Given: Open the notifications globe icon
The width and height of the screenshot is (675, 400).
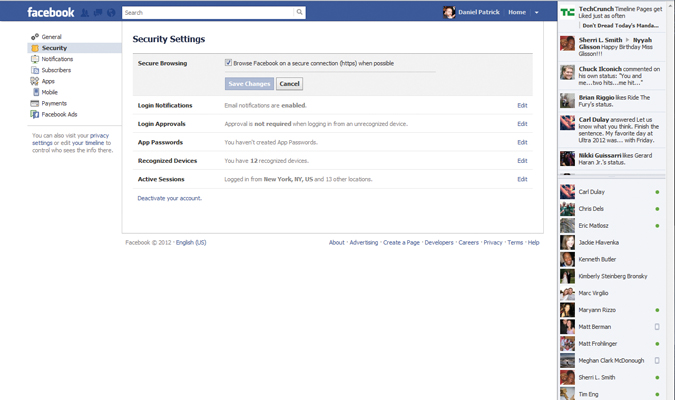Looking at the screenshot, I should tap(110, 13).
